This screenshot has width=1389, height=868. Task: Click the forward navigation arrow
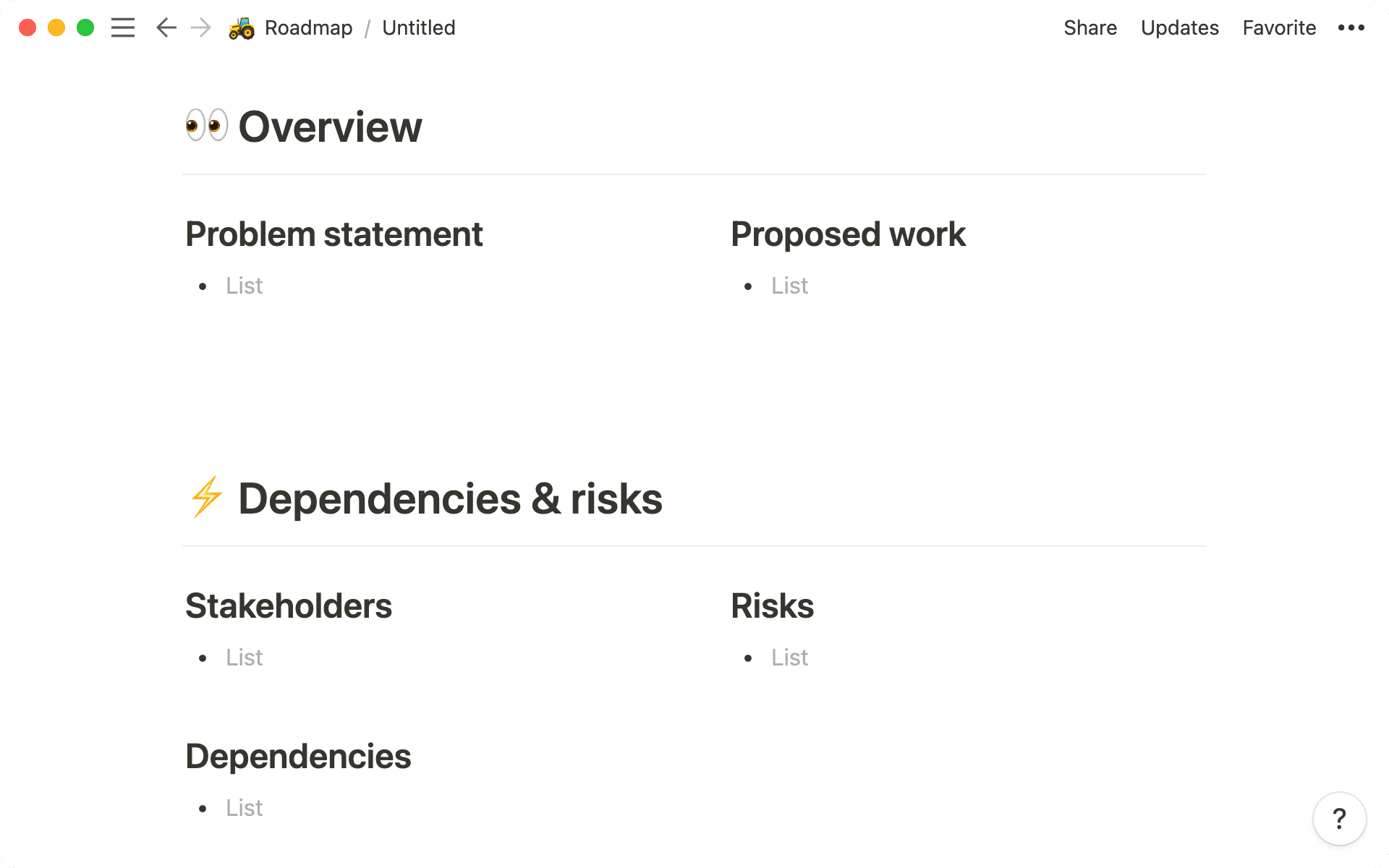tap(199, 27)
